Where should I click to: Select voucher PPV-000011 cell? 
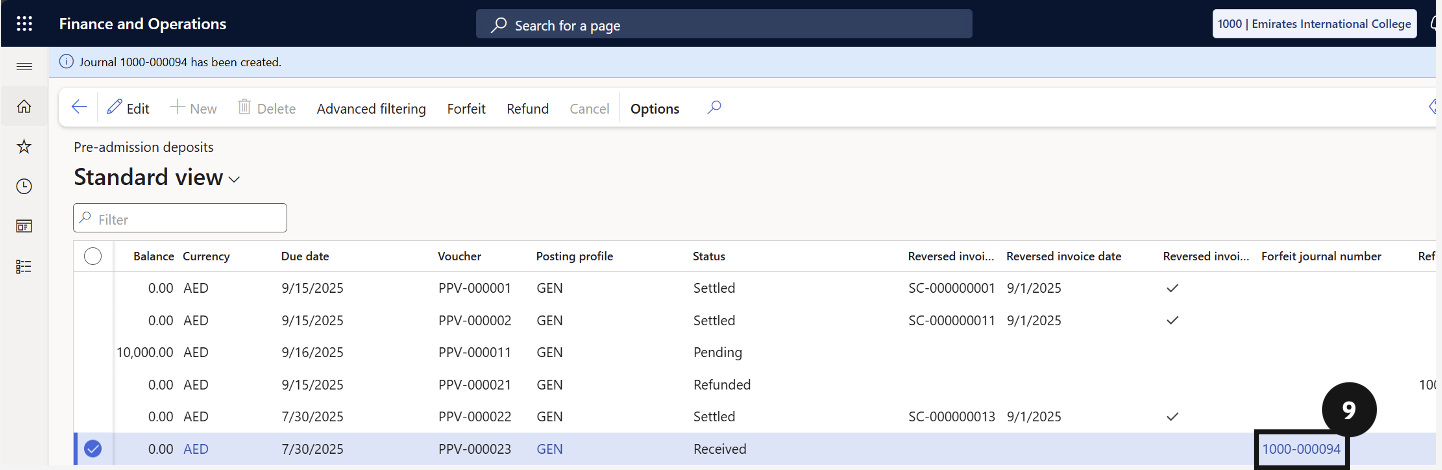475,352
